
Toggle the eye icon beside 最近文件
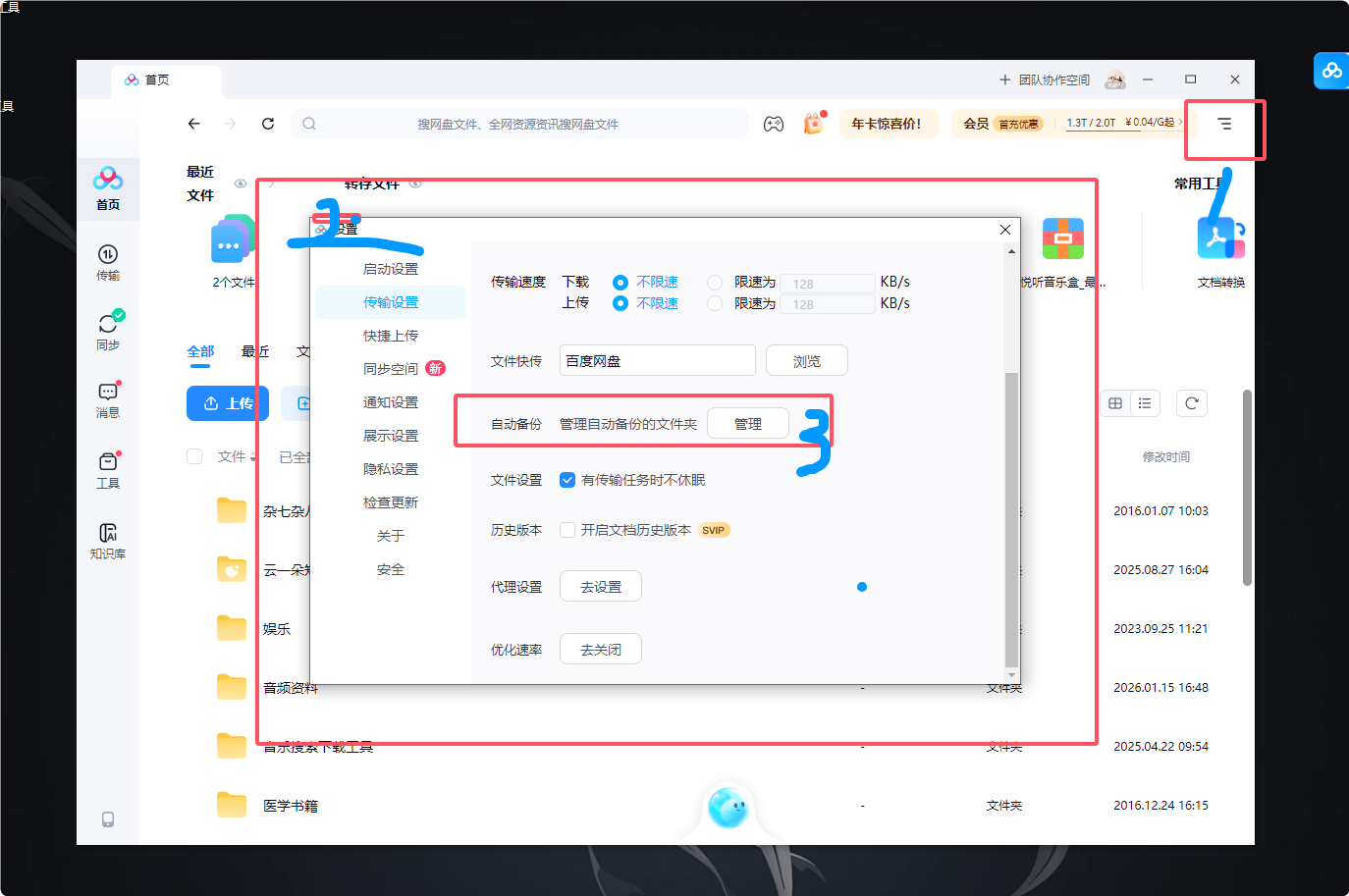point(241,184)
